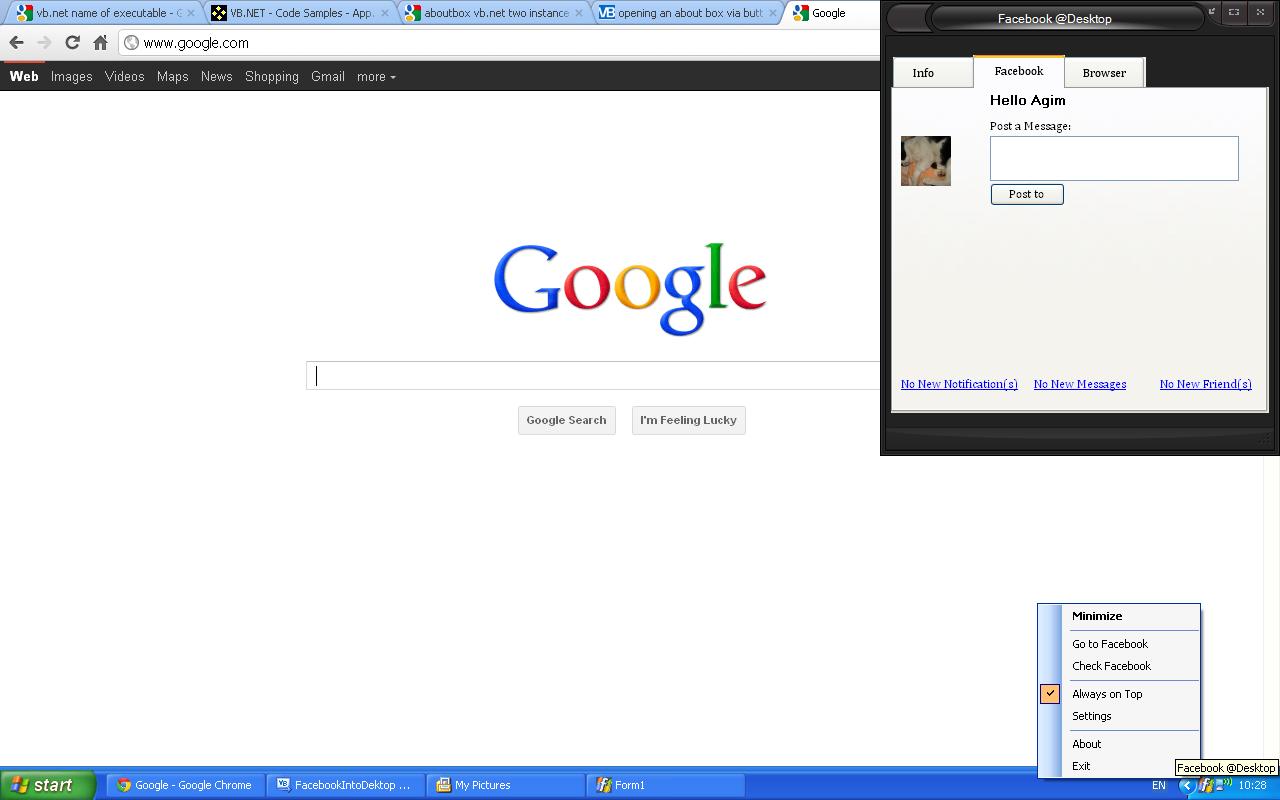Image resolution: width=1280 pixels, height=800 pixels.
Task: Select the Google browser tab
Action: tap(832, 13)
